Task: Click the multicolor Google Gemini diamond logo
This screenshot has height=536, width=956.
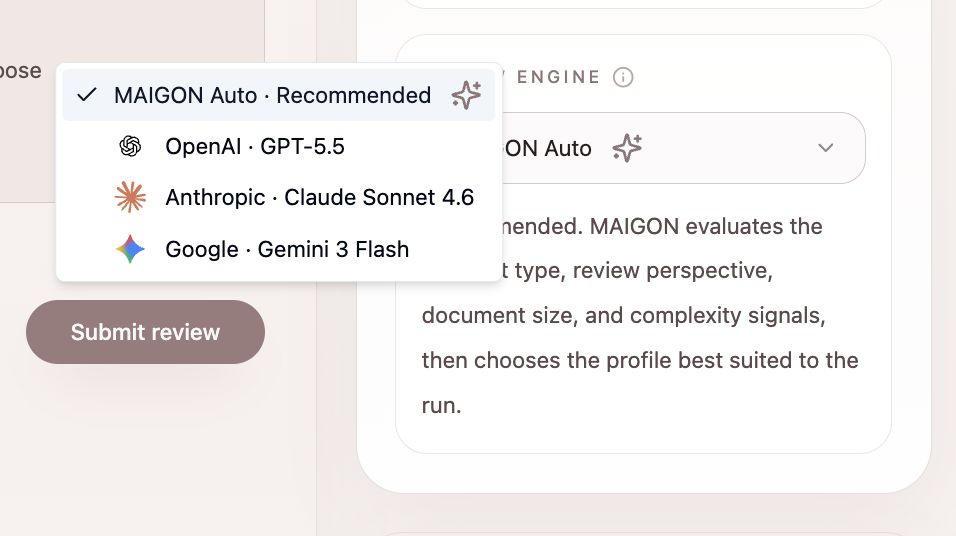Action: click(130, 249)
